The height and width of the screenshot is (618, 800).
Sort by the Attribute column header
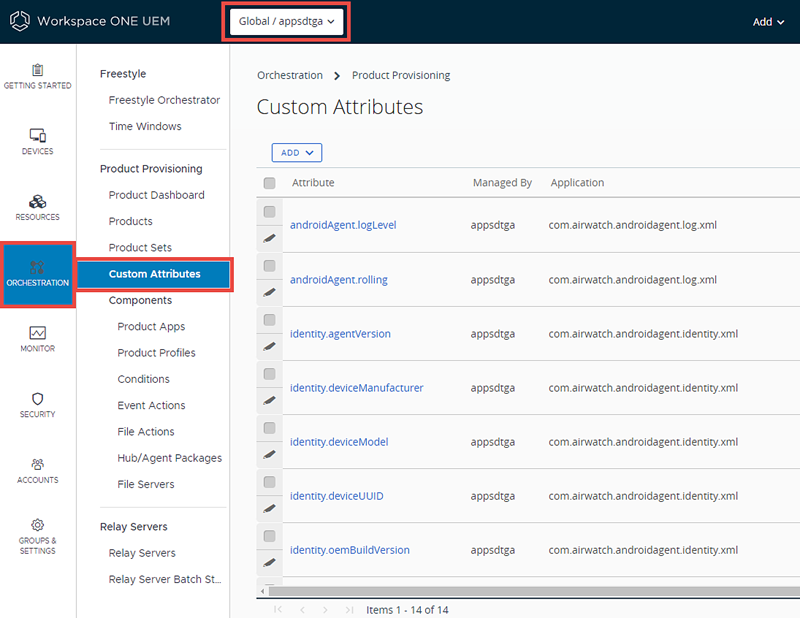(313, 183)
